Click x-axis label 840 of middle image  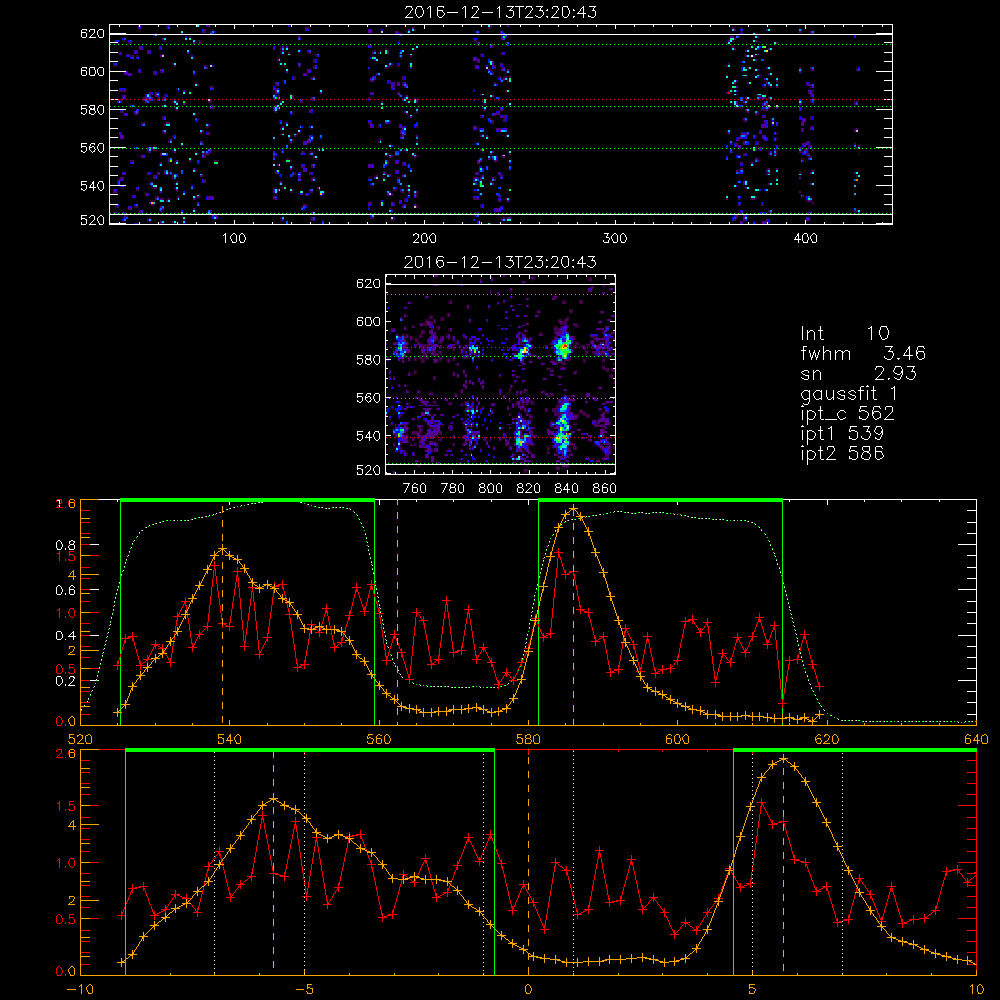coord(566,489)
